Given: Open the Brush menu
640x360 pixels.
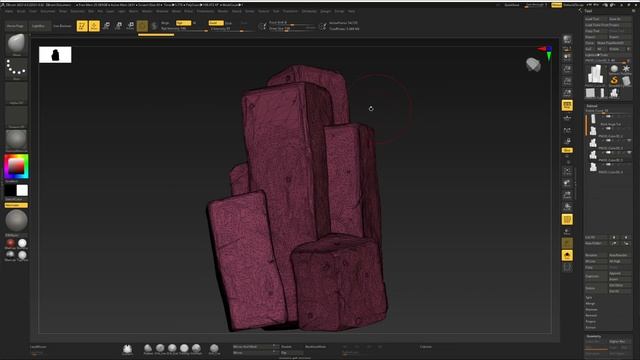Looking at the screenshot, I should pos(21,11).
